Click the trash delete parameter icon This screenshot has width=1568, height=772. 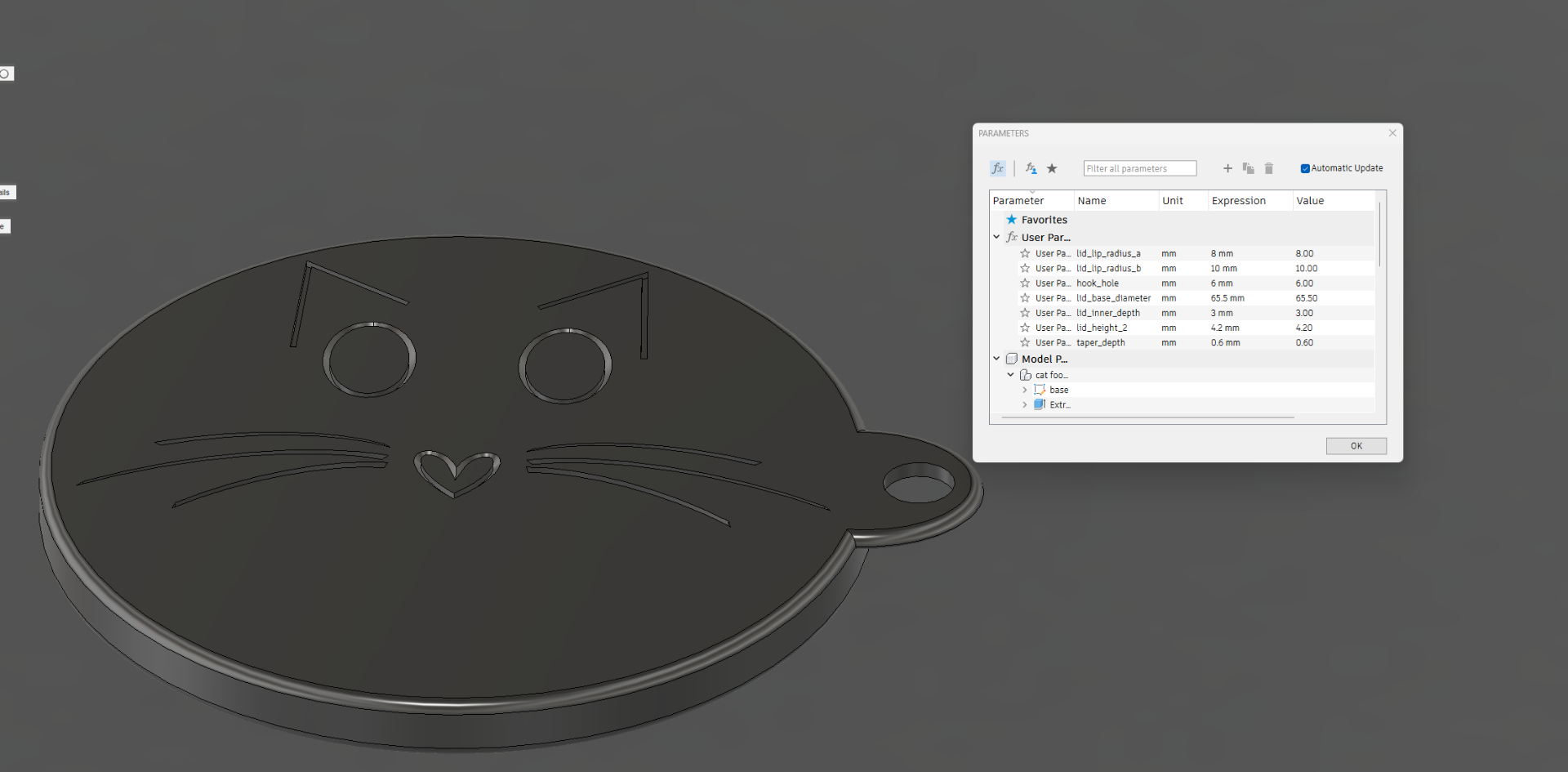(x=1268, y=168)
